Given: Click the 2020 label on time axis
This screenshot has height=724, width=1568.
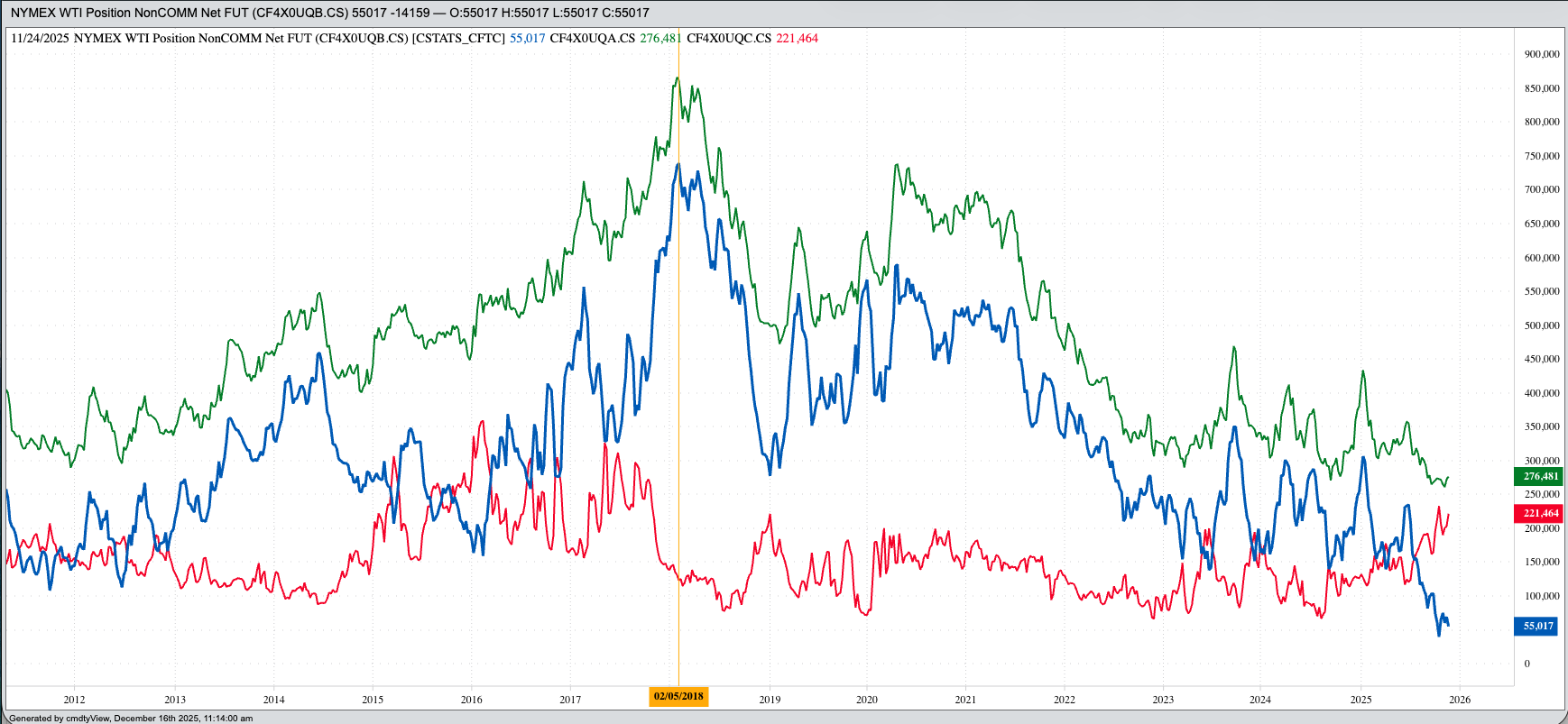Looking at the screenshot, I should click(x=866, y=700).
